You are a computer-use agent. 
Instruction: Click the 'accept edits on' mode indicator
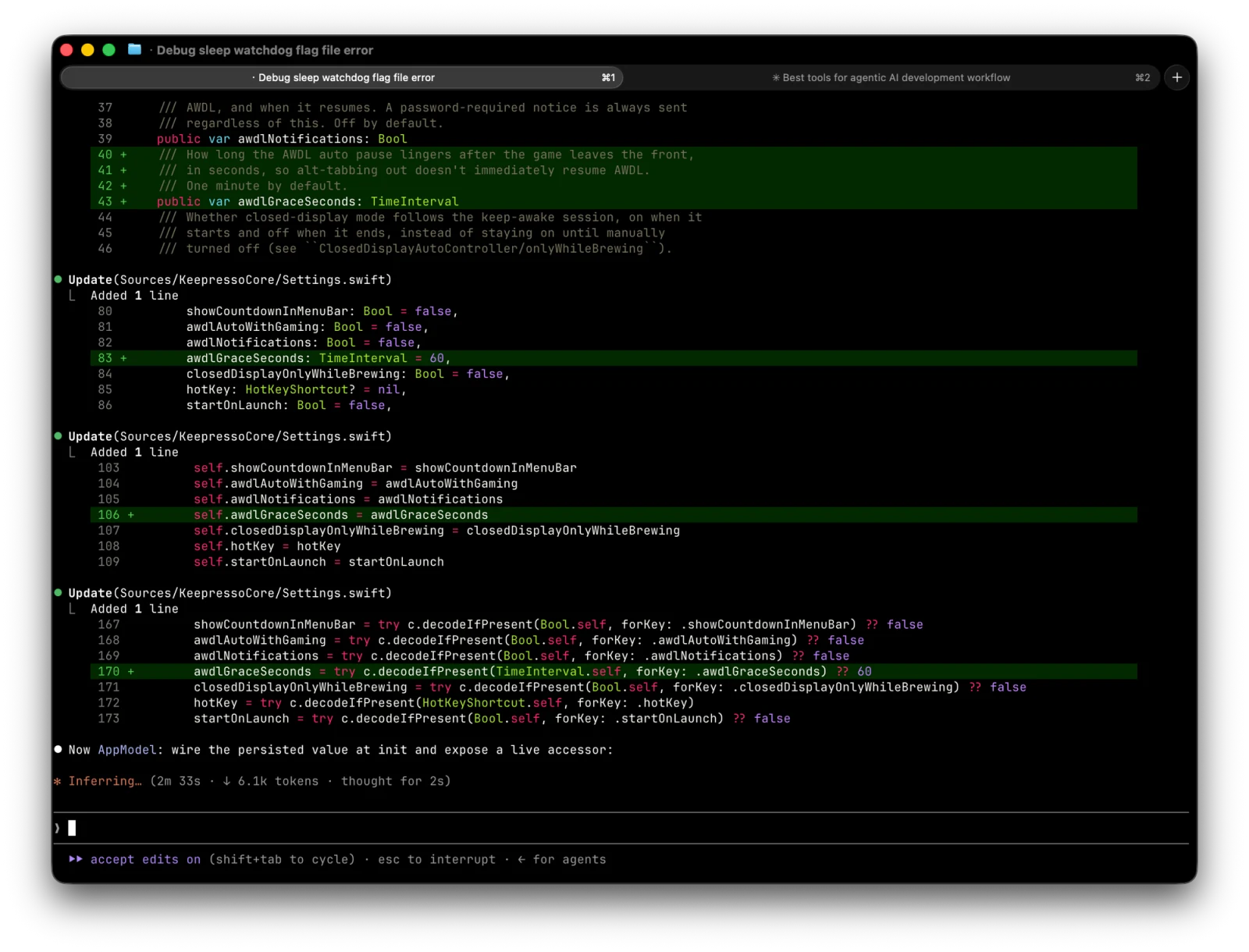coord(145,859)
